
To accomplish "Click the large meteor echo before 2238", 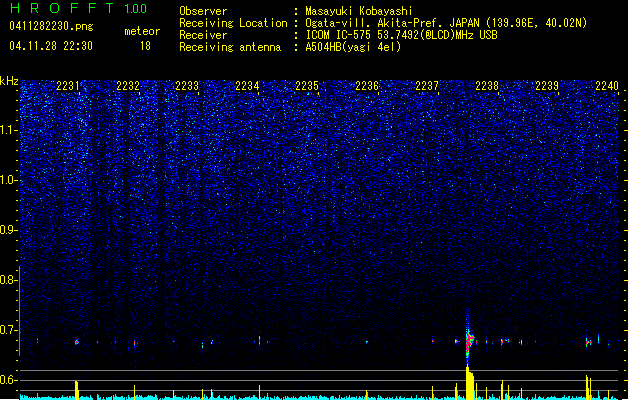I will pos(469,340).
